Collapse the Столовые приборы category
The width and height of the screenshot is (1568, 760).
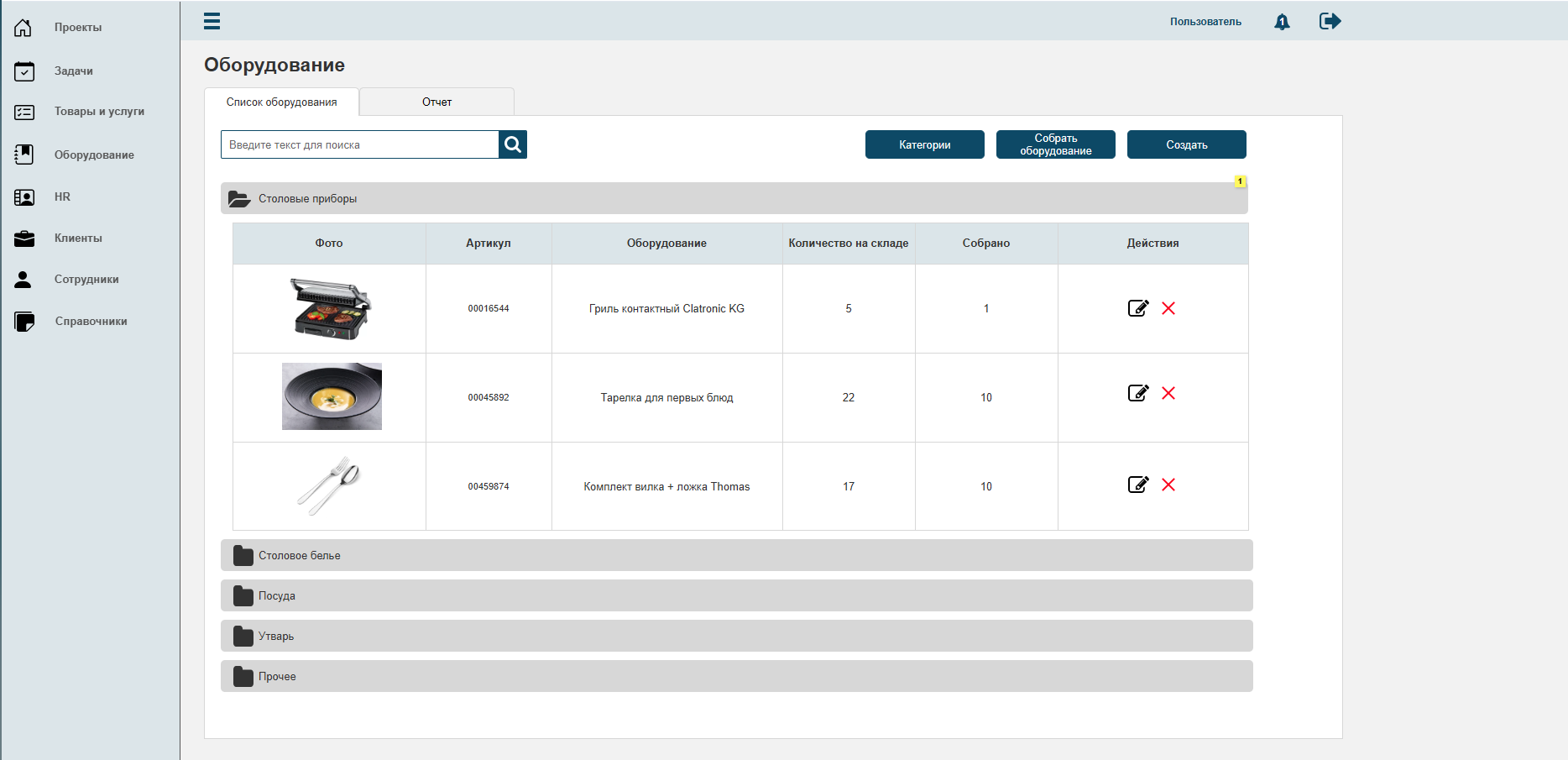pos(734,198)
